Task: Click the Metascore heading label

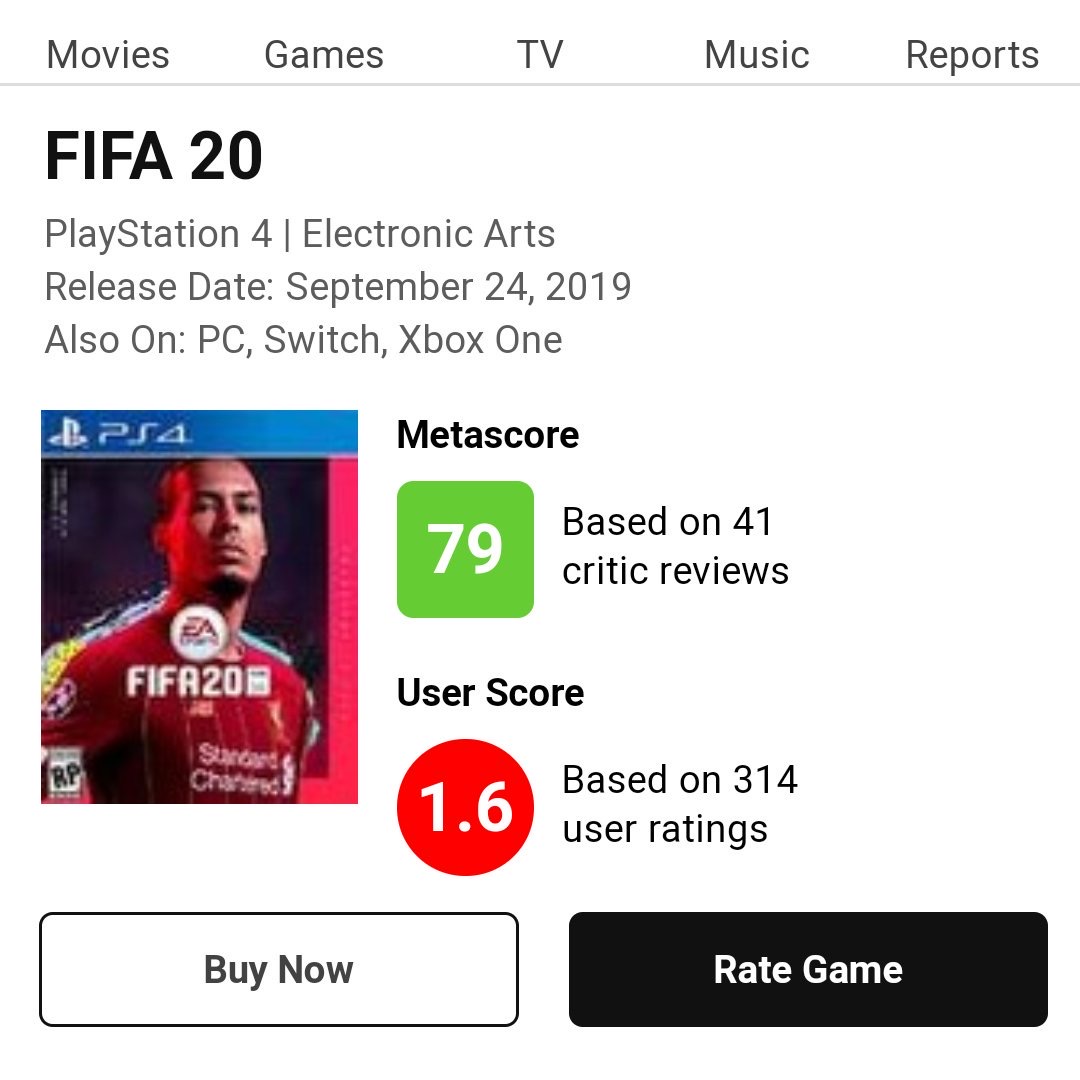Action: pyautogui.click(x=488, y=435)
